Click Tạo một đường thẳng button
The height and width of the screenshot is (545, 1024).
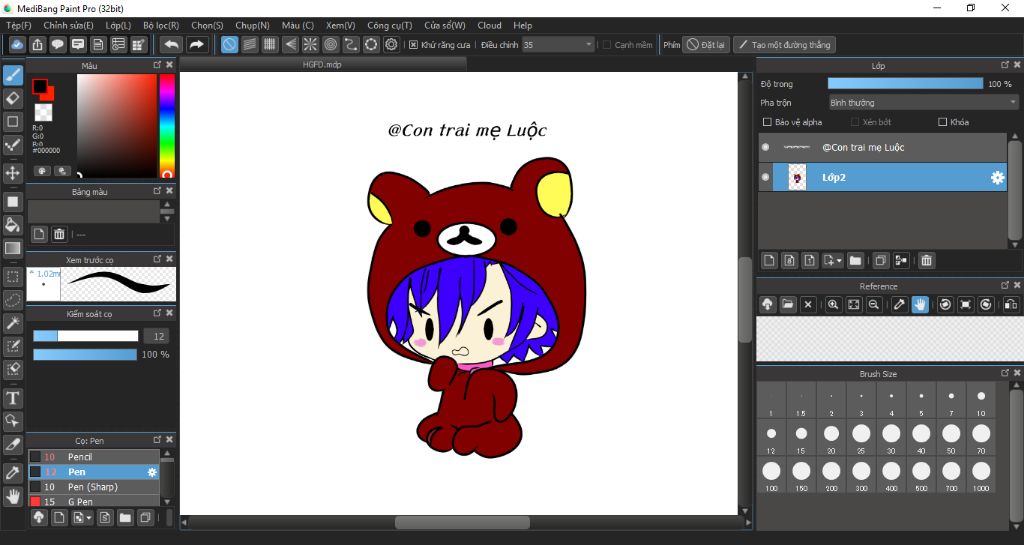coord(784,45)
